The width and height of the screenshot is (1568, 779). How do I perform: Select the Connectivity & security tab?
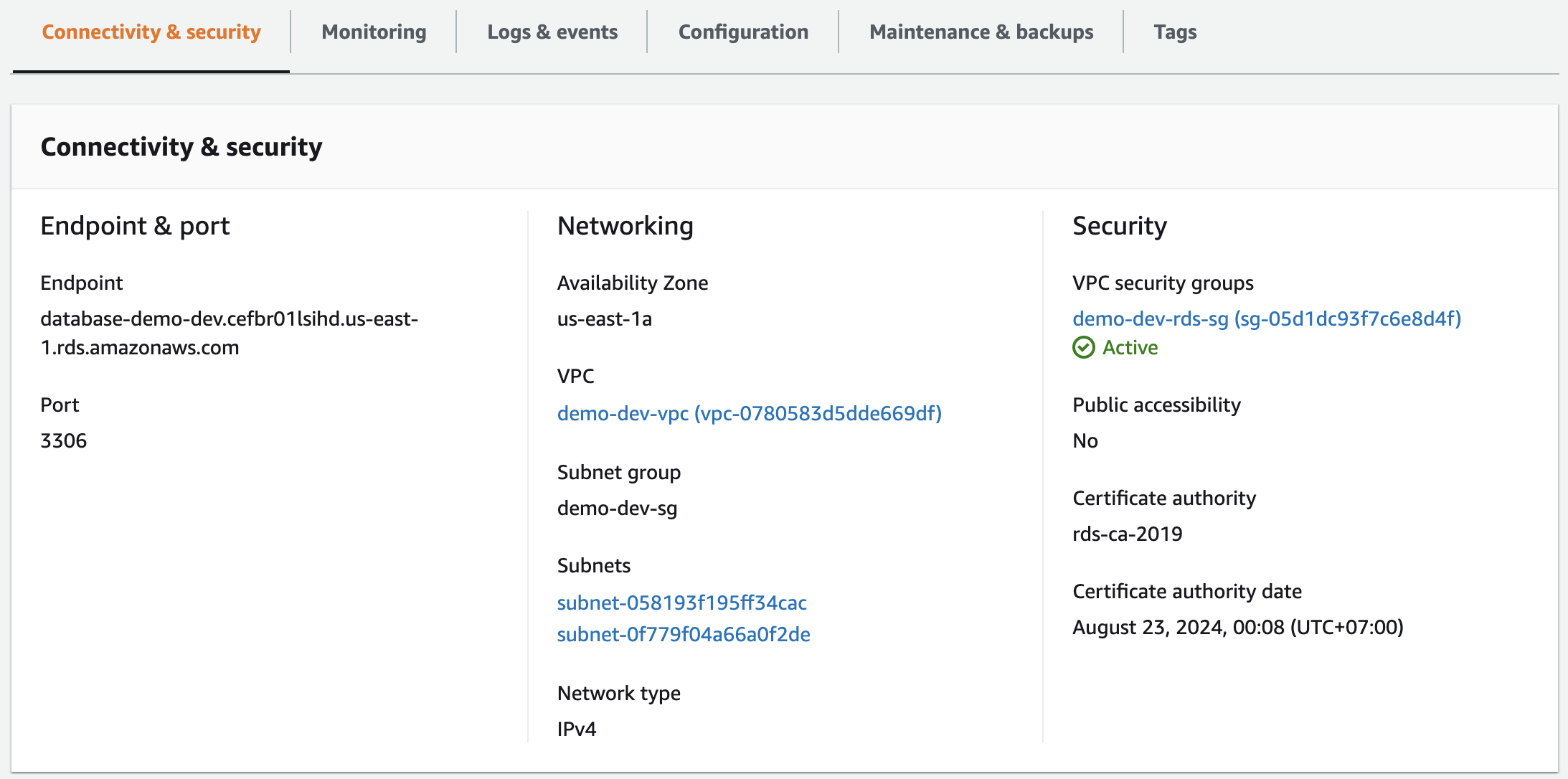pos(151,32)
